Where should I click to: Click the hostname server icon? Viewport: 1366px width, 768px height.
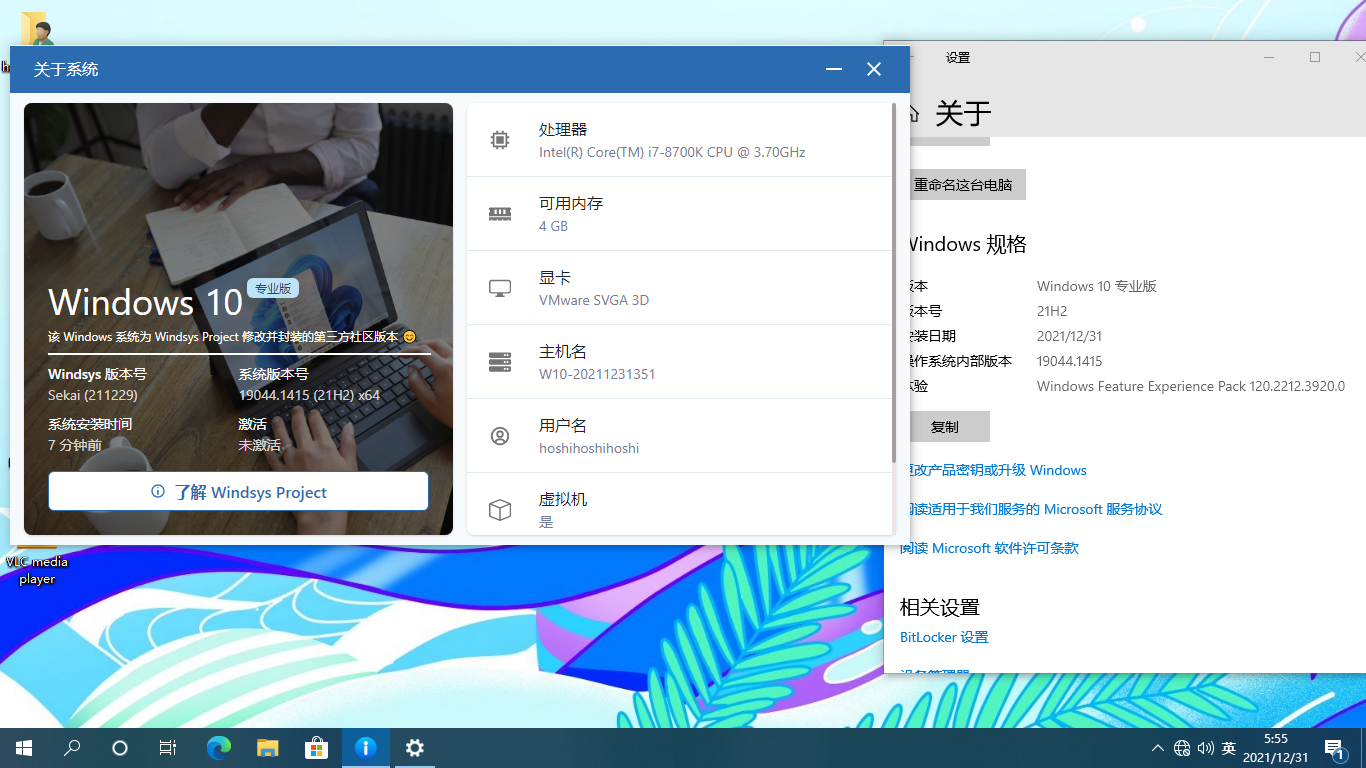500,362
